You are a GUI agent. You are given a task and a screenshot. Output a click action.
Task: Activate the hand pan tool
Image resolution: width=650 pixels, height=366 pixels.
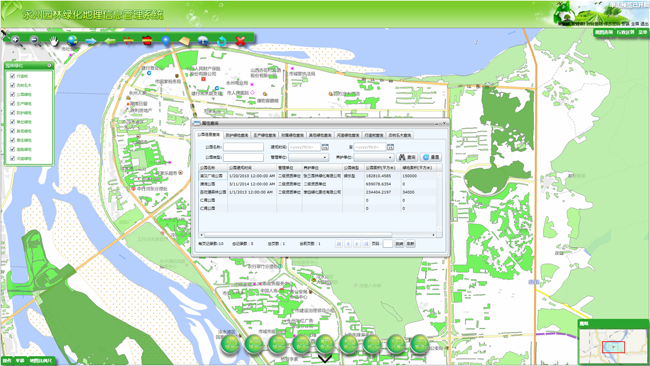click(x=54, y=41)
